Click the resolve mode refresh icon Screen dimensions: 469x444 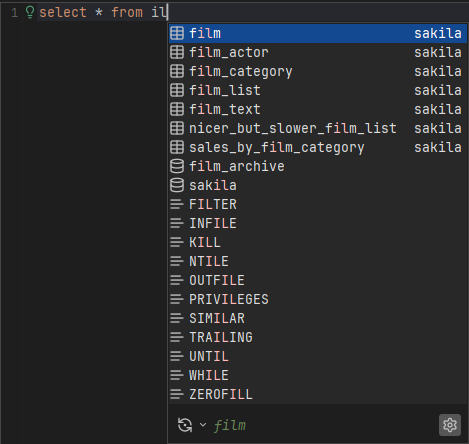click(x=185, y=425)
